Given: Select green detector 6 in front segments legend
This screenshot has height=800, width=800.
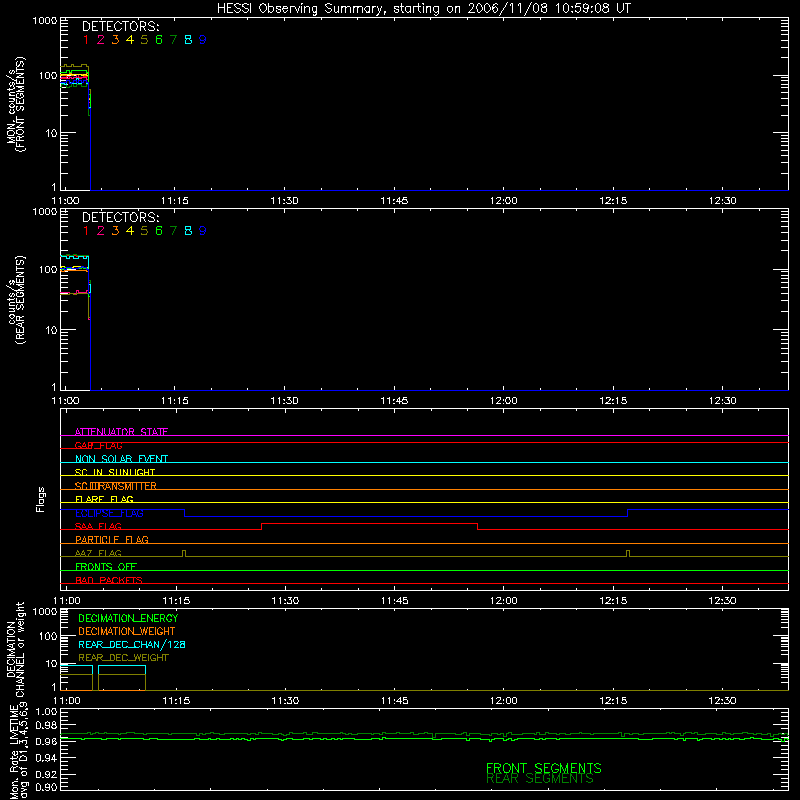Looking at the screenshot, I should (159, 40).
